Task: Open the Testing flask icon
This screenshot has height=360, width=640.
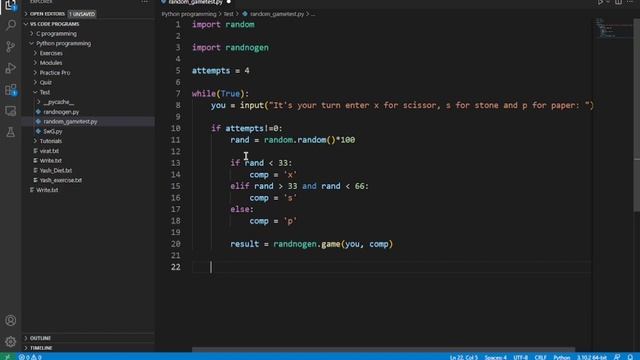Action: click(11, 132)
